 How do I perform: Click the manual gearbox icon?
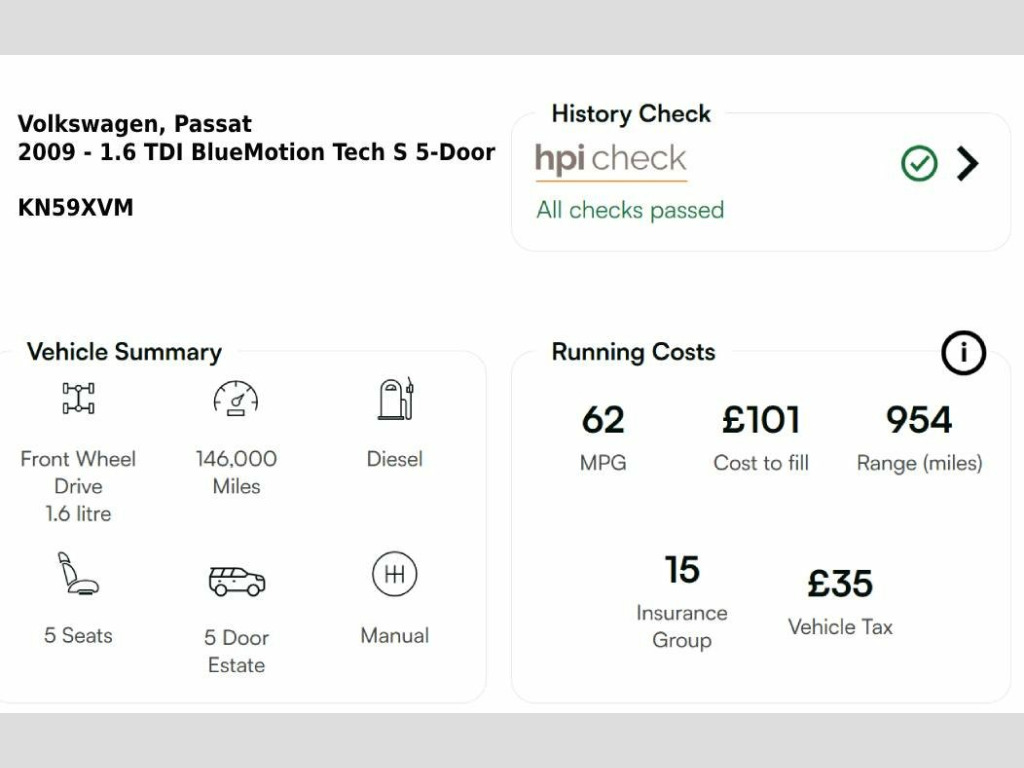pos(394,574)
